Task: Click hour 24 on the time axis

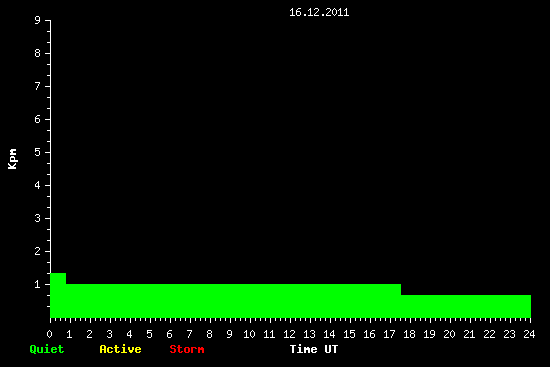Action: [x=529, y=334]
